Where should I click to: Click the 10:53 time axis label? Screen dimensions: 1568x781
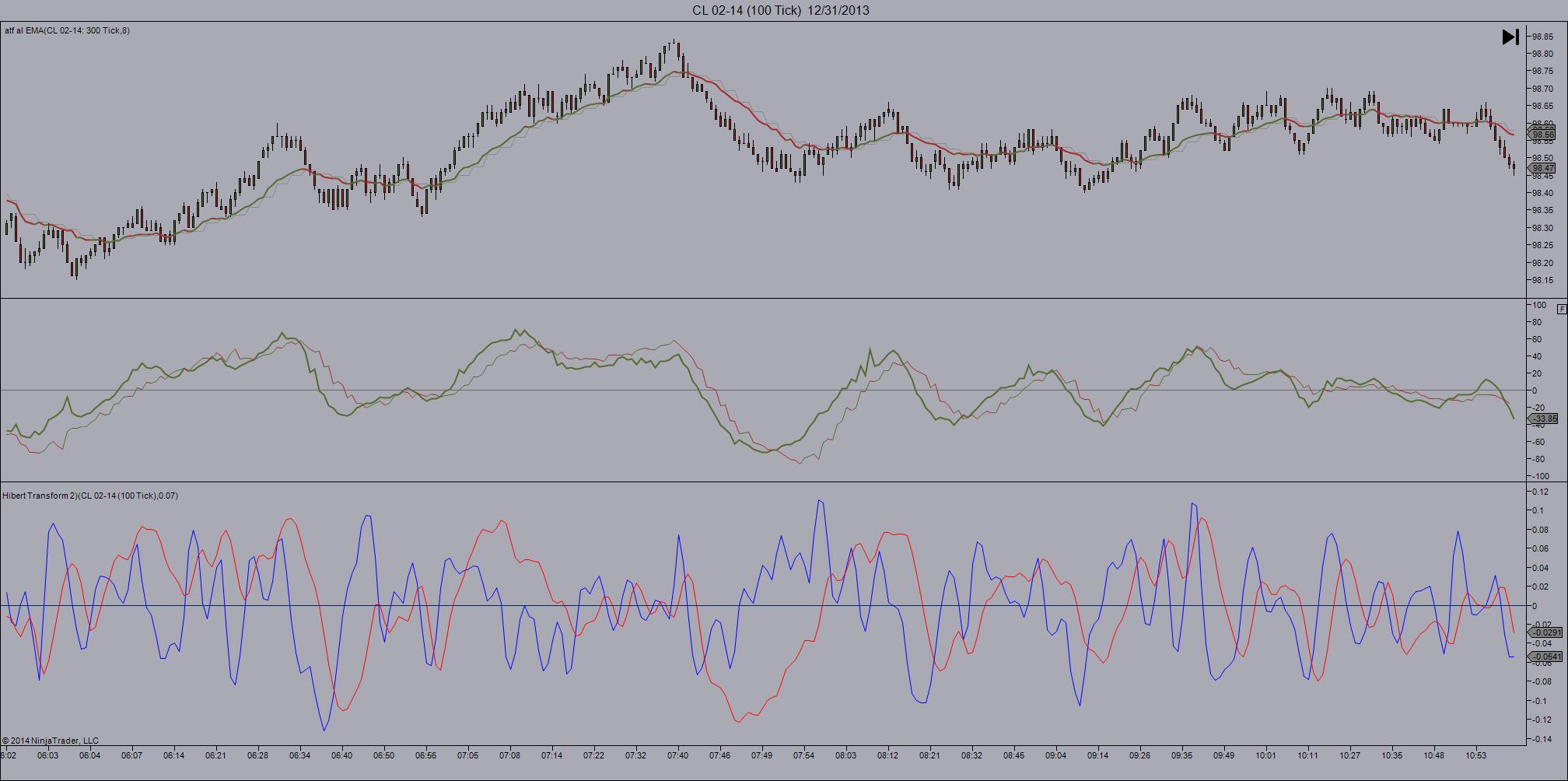(x=1475, y=755)
